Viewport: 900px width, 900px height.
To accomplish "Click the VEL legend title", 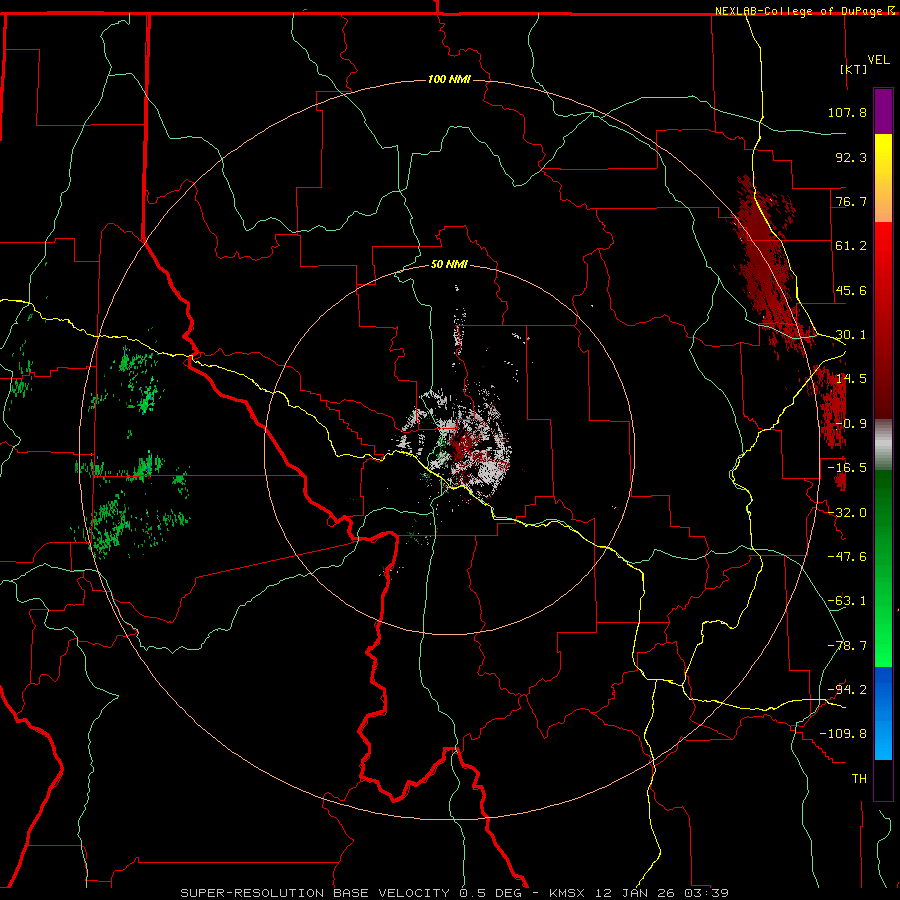I will (878, 60).
